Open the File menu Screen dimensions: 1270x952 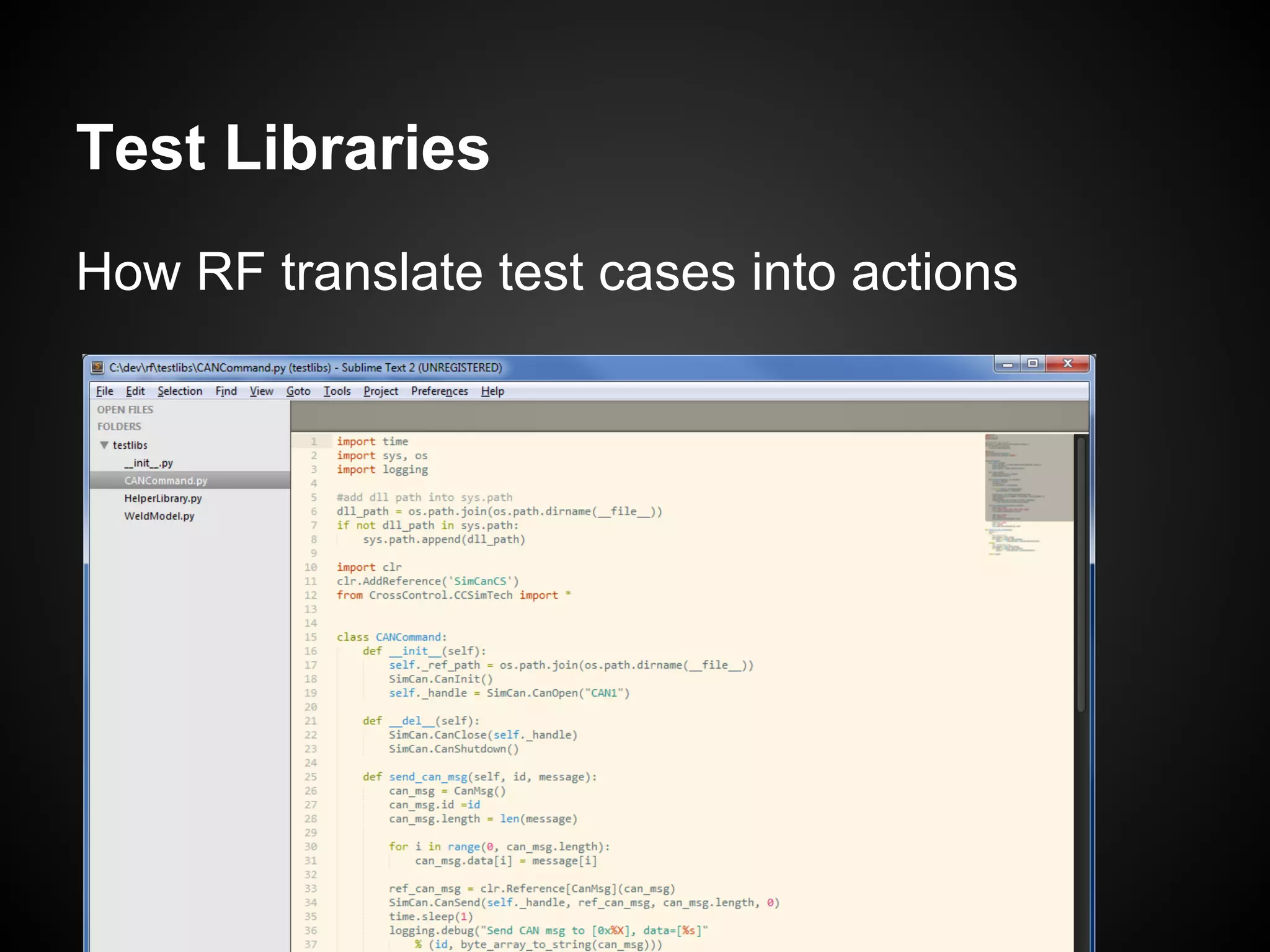(x=104, y=391)
